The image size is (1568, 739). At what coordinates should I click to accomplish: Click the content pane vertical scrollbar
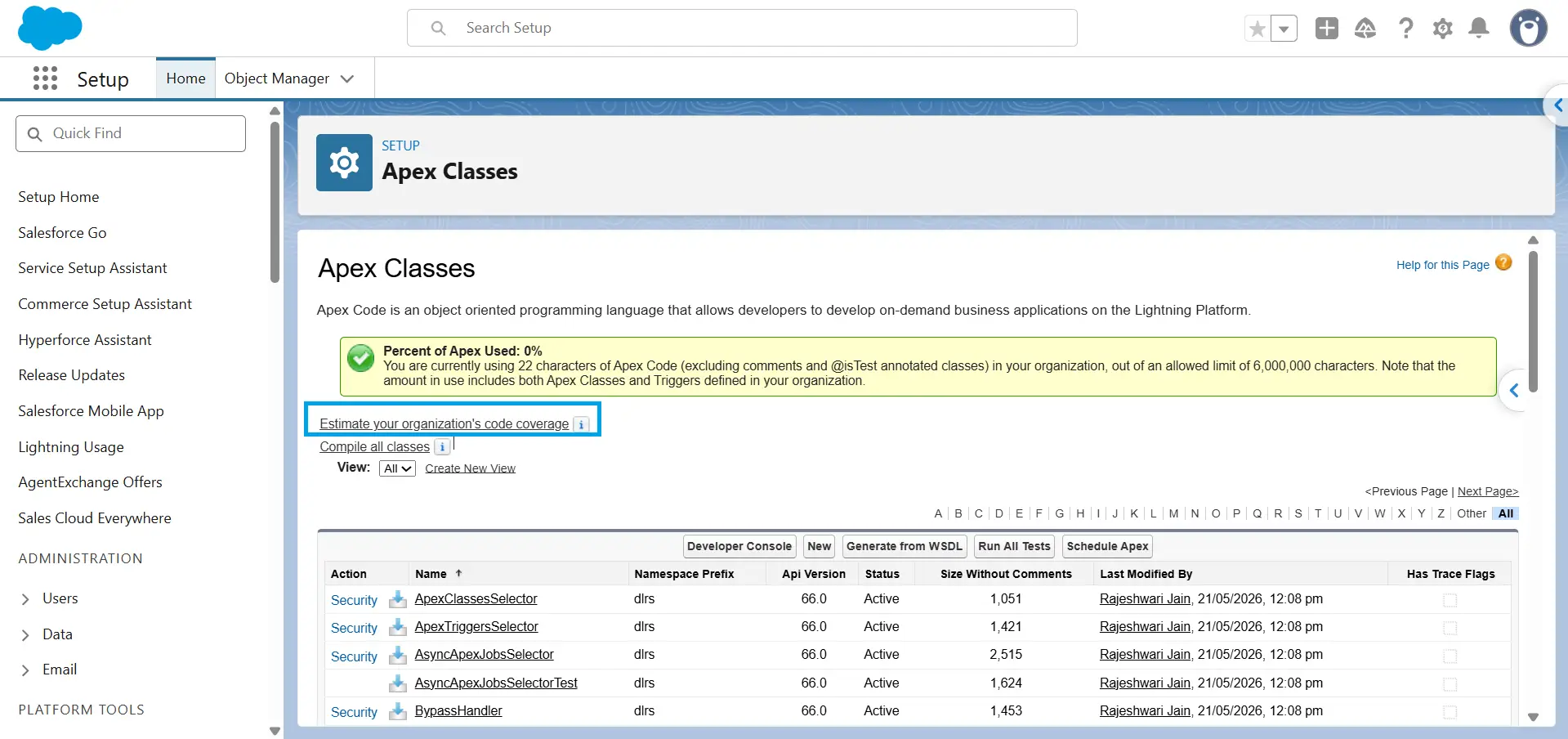[x=1533, y=321]
